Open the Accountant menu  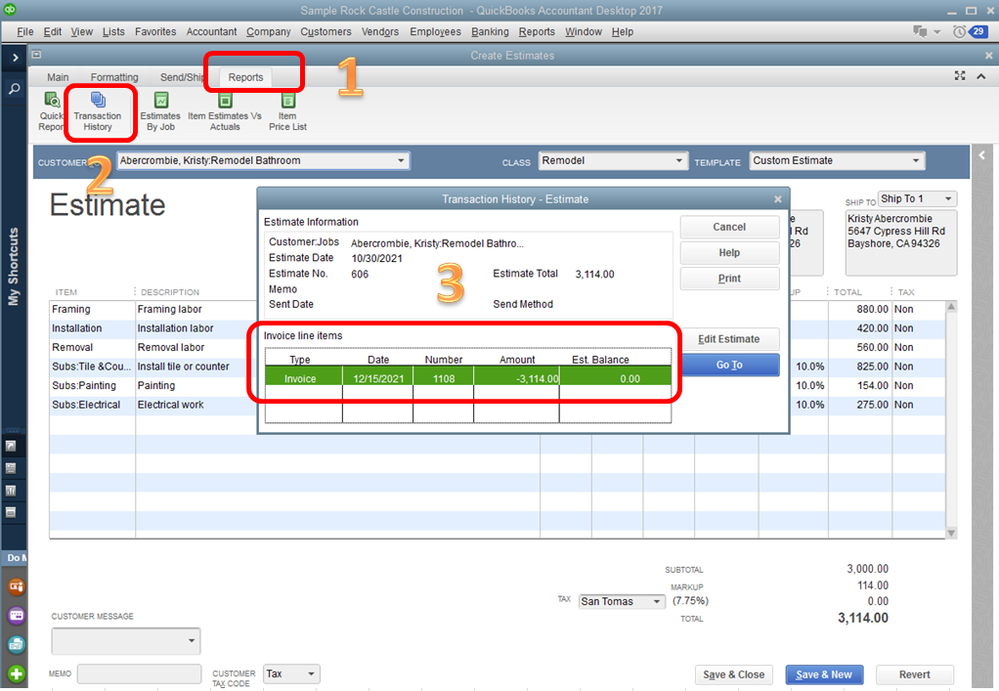click(212, 31)
